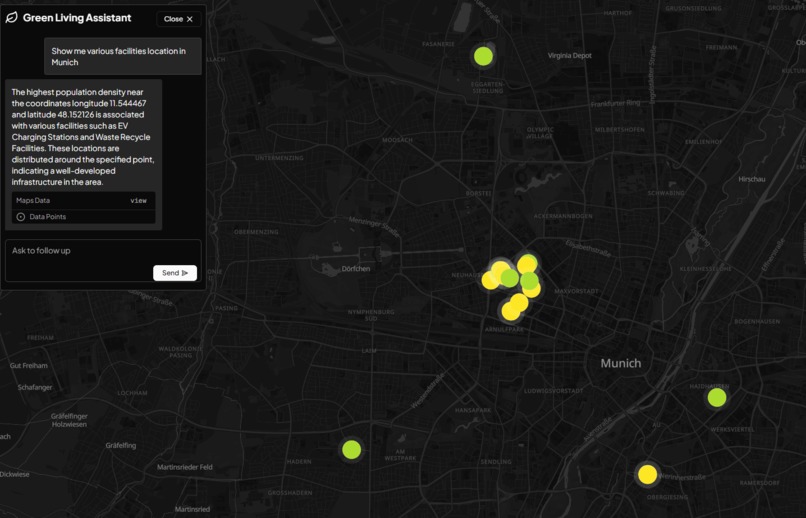The image size is (806, 518).
Task: Click the Frankfurter Ring map label
Action: 615,103
